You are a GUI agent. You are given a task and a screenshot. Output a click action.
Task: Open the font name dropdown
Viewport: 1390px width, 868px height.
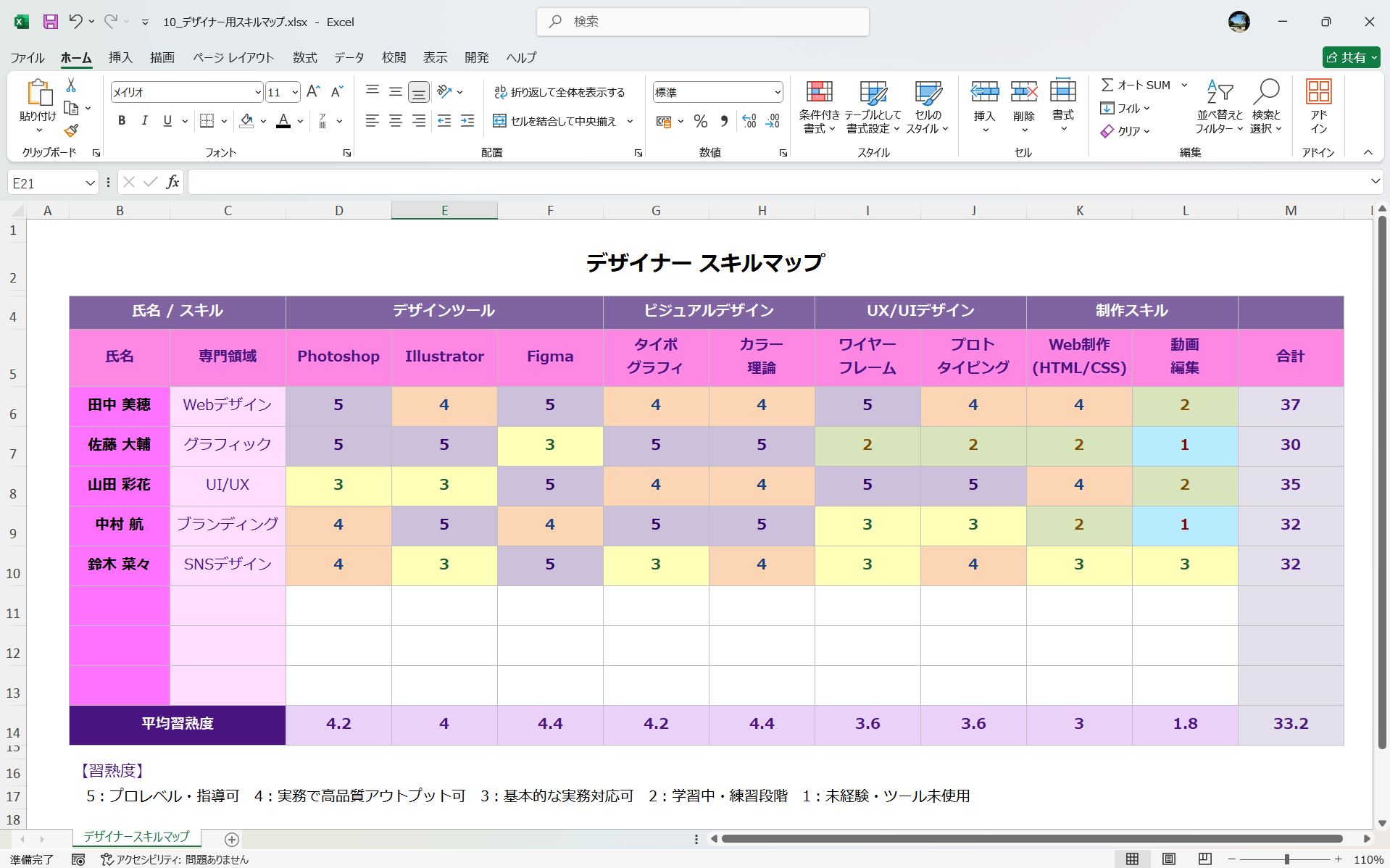pyautogui.click(x=257, y=92)
